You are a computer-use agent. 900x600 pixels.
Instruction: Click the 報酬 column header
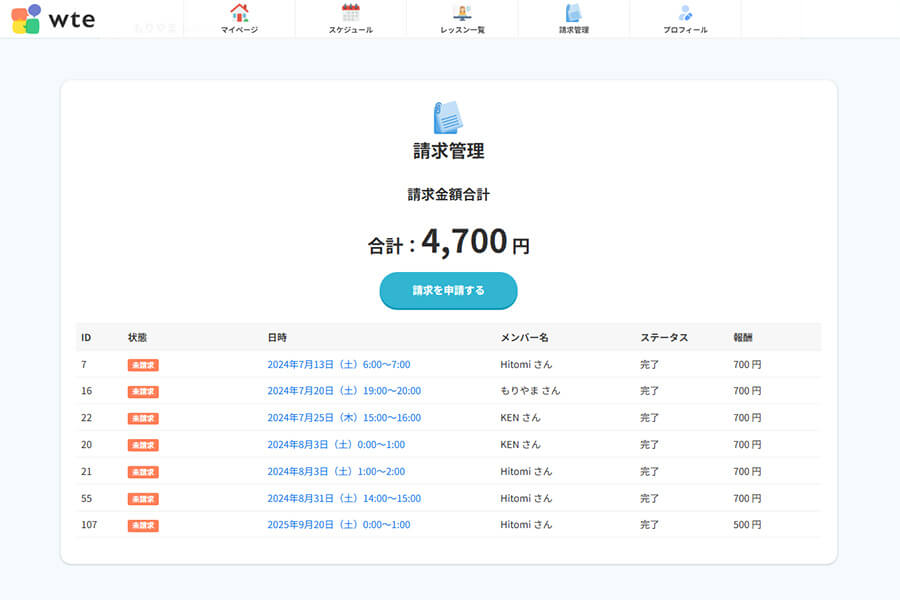[744, 337]
